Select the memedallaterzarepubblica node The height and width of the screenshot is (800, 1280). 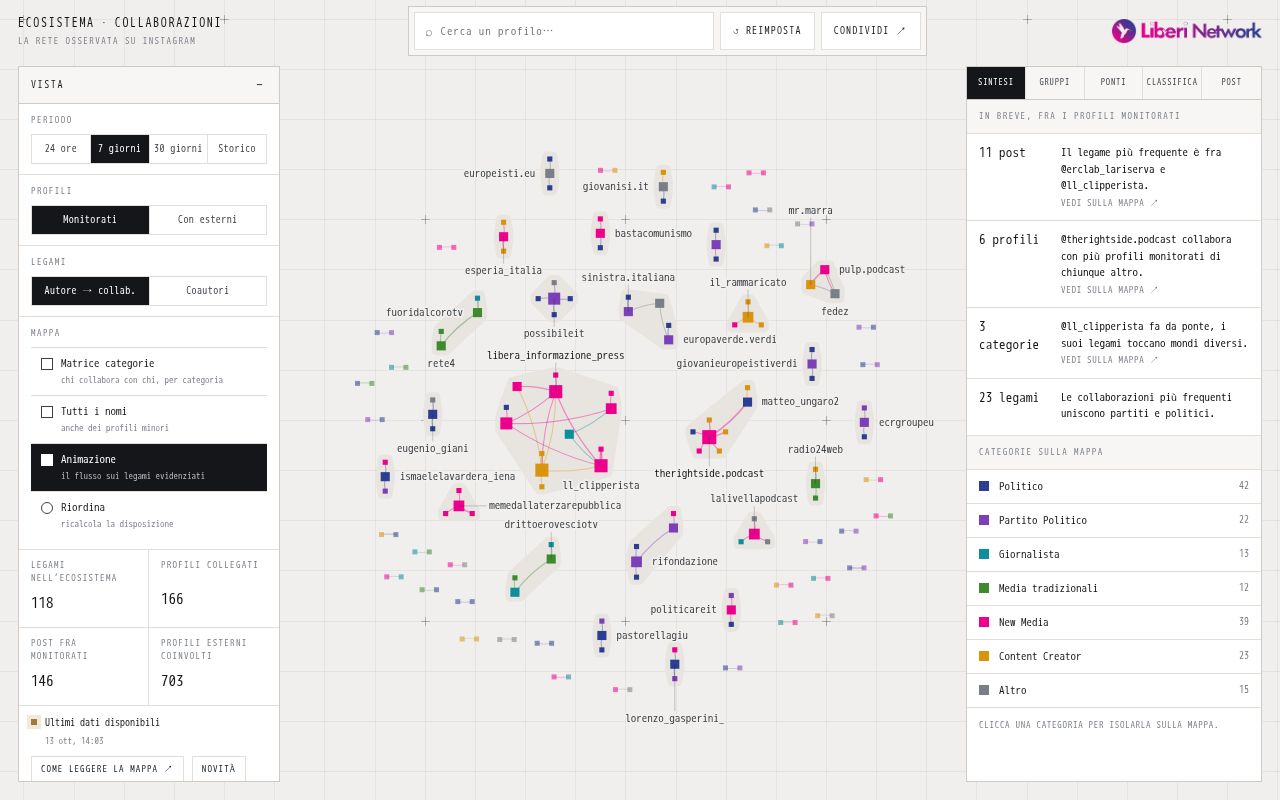click(x=459, y=506)
